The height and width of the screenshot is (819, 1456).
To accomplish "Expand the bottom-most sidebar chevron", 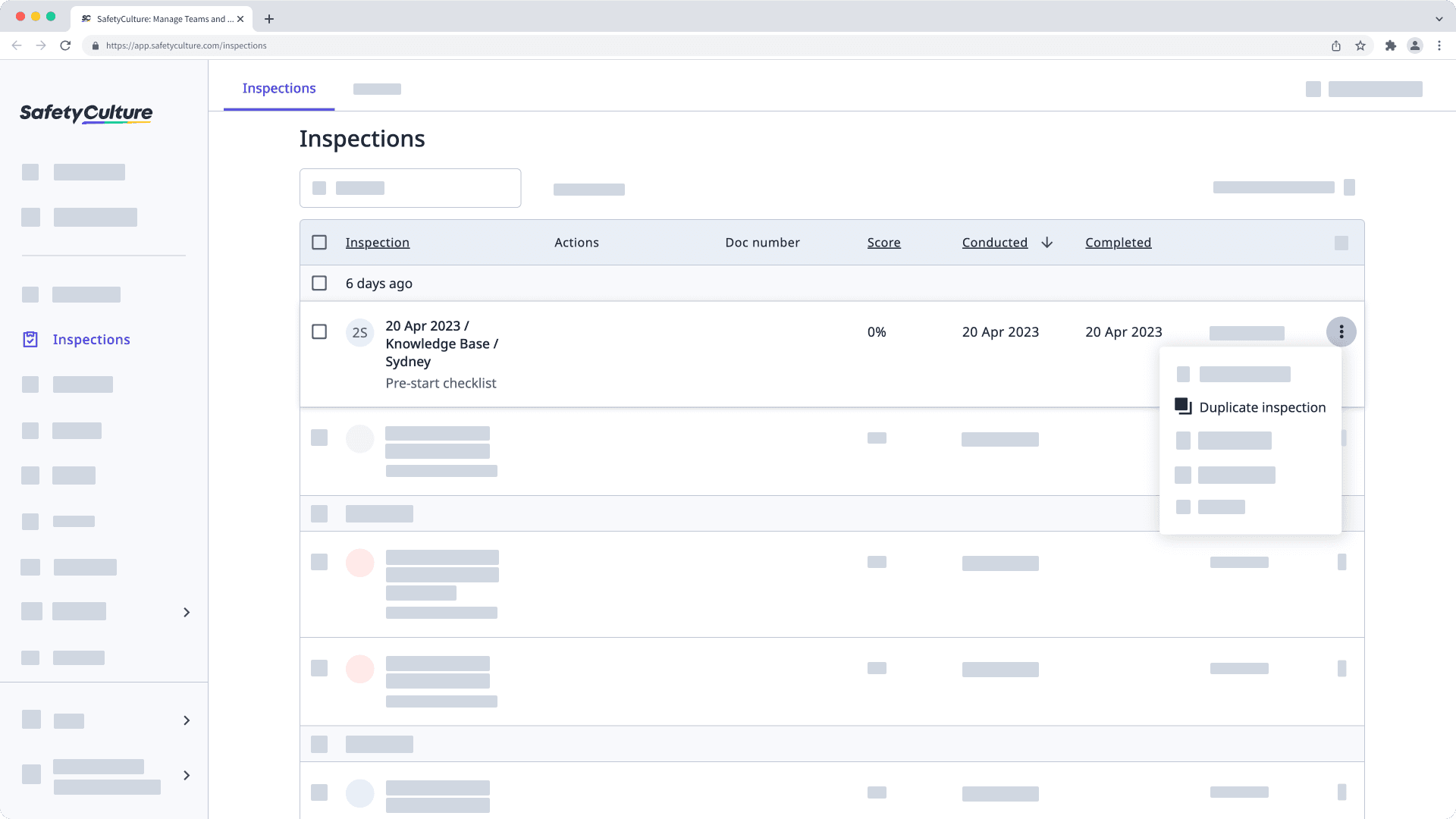I will pyautogui.click(x=187, y=775).
